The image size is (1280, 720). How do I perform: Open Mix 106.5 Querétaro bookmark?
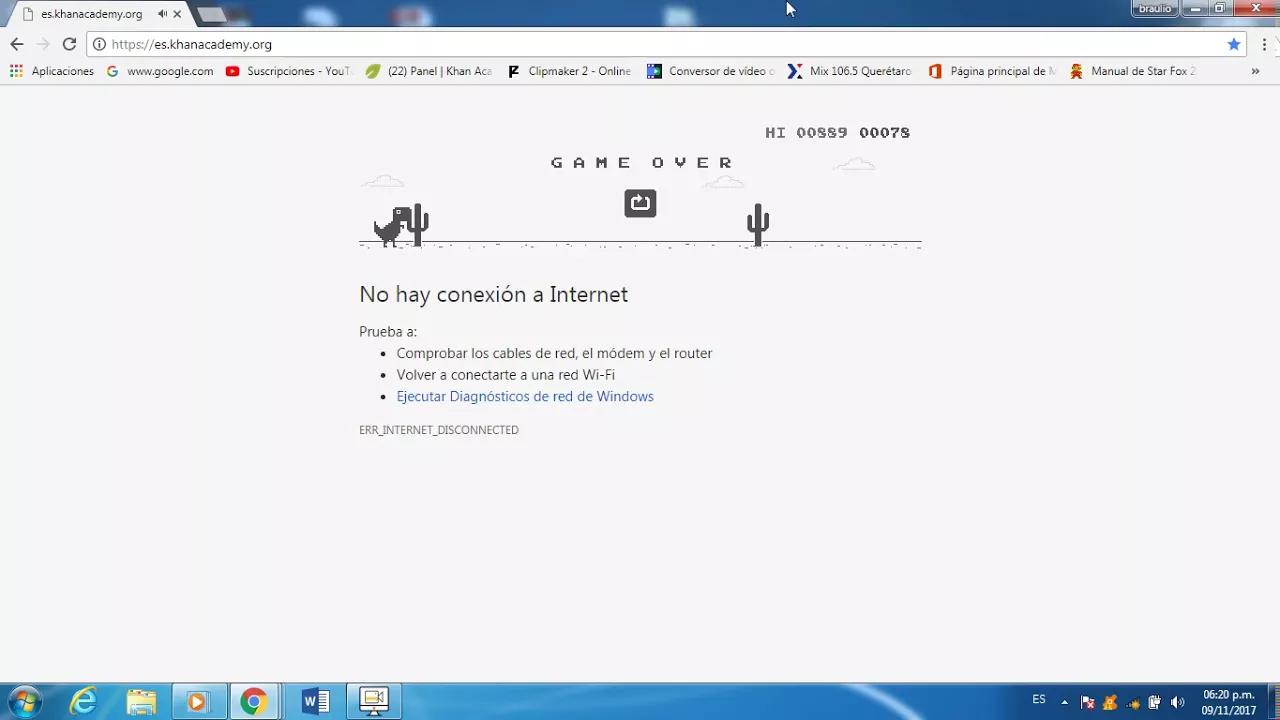tap(850, 71)
